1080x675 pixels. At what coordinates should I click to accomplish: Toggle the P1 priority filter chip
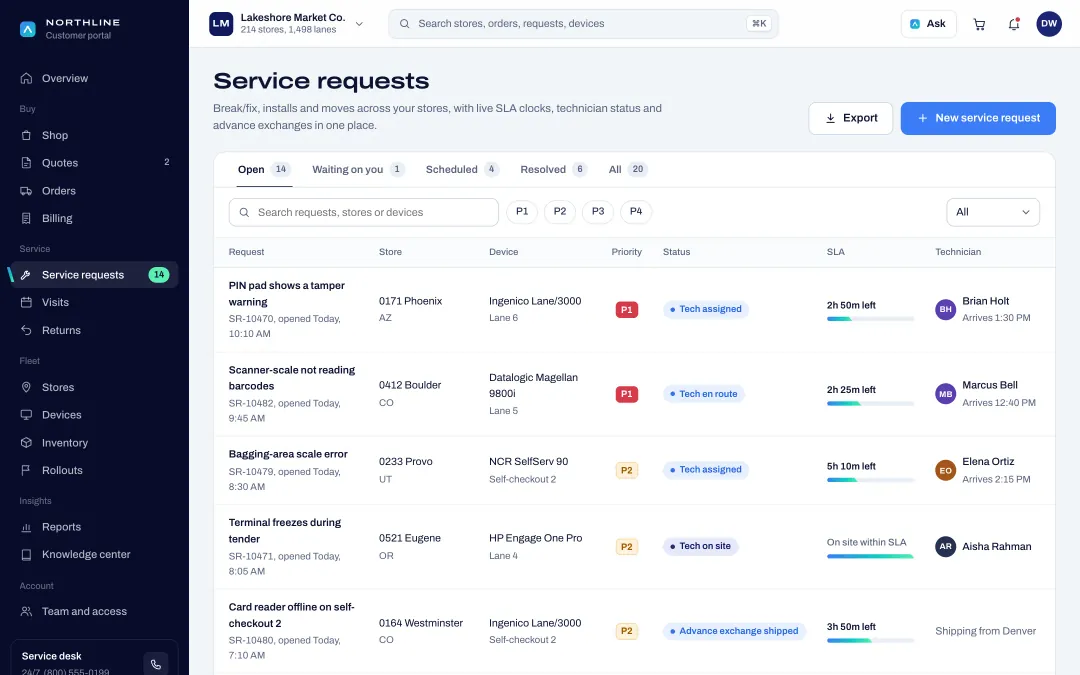522,211
